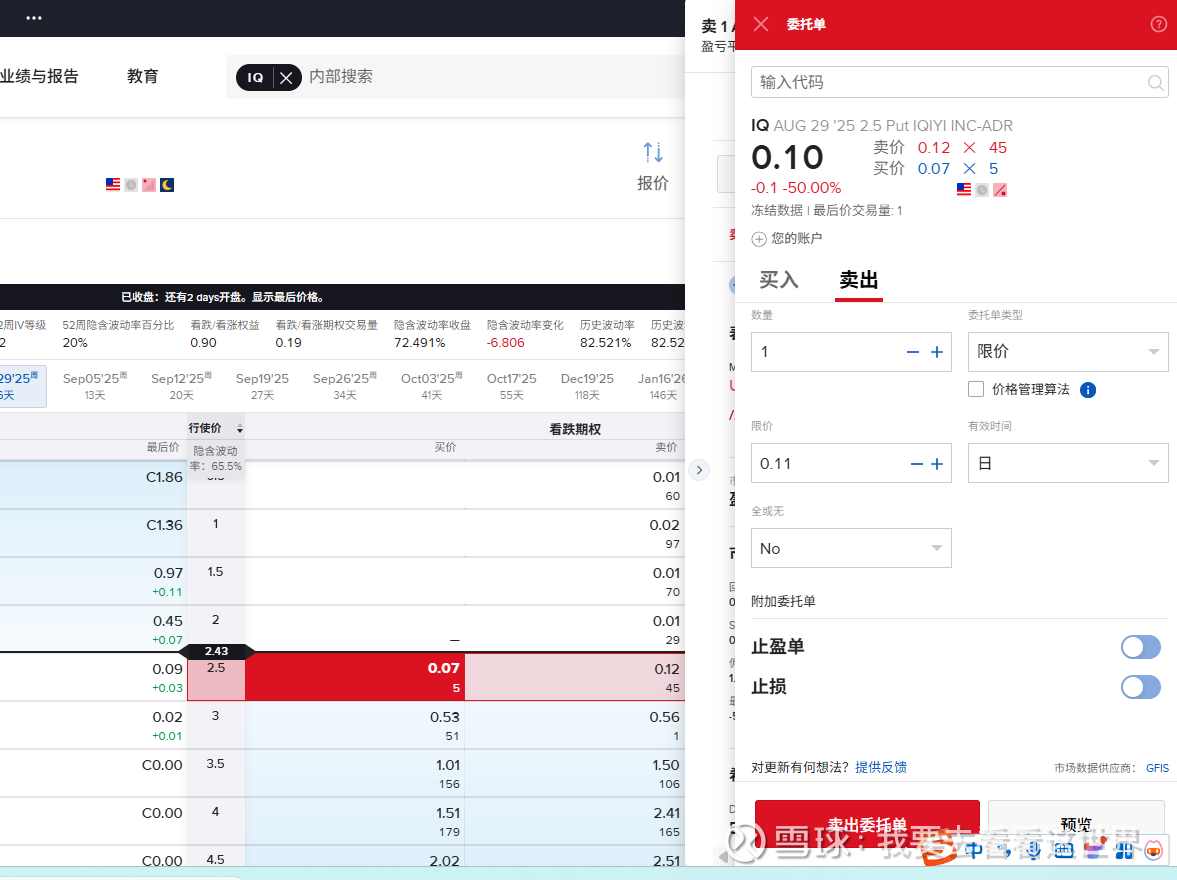Screen dimensions: 1177x880
Task: Open the 提供反馈 link
Action: point(880,767)
